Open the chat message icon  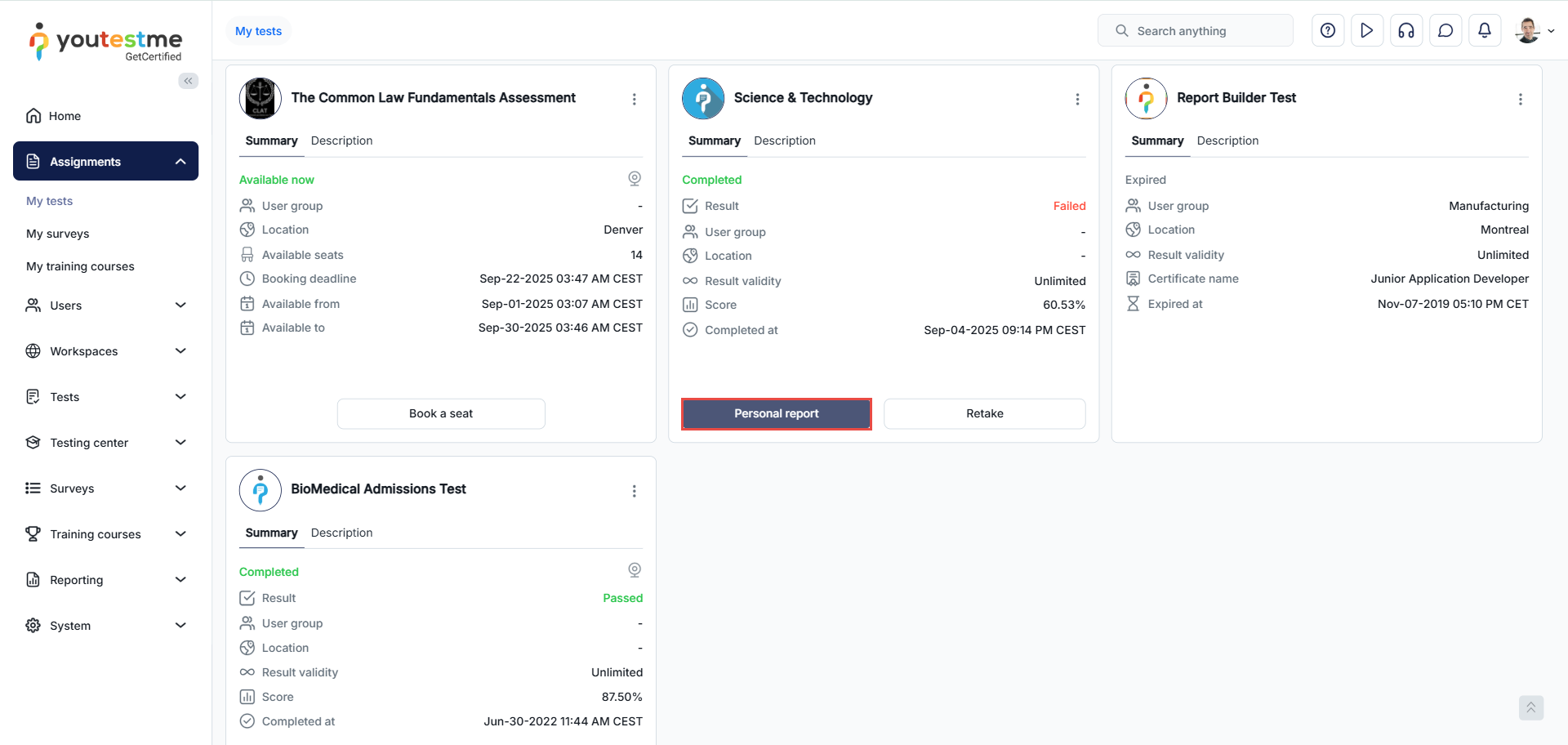click(1445, 31)
